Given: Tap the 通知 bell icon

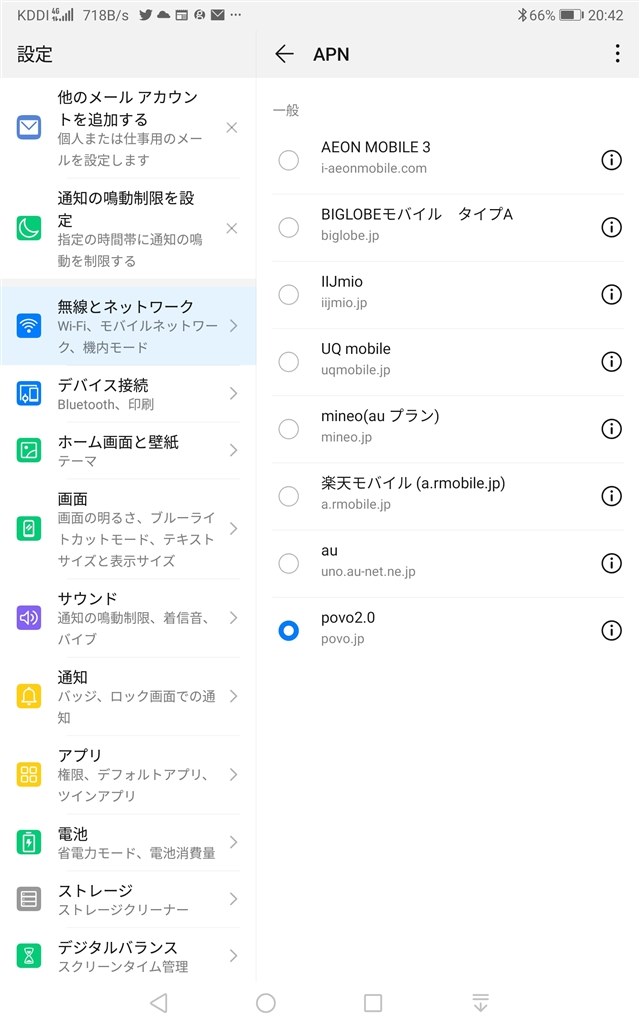Looking at the screenshot, I should (x=29, y=696).
